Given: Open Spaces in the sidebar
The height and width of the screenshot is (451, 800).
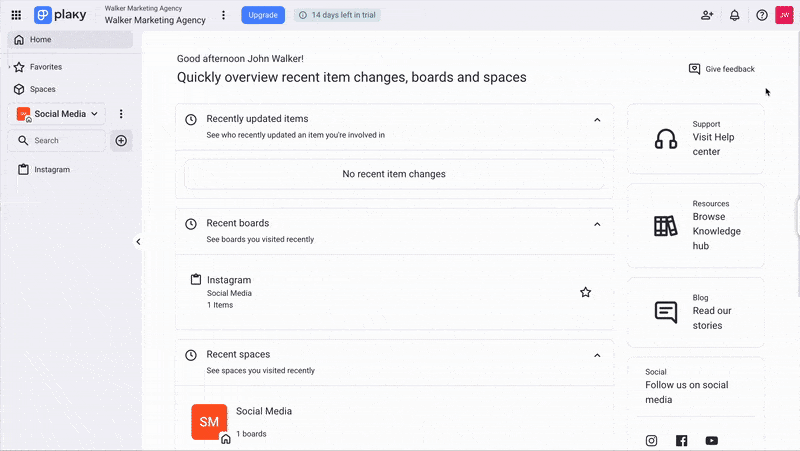Looking at the screenshot, I should (42, 89).
